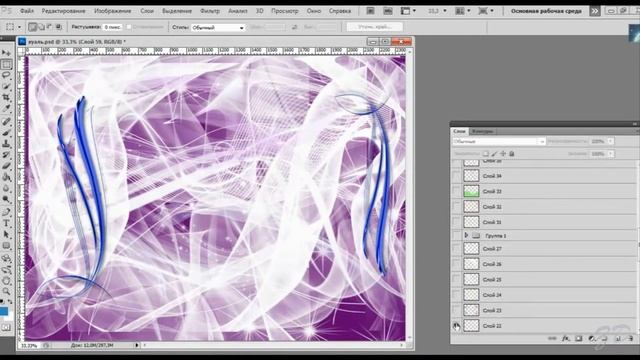Select the History Brush tool
Viewport: 640px width, 360px height.
(x=6, y=155)
